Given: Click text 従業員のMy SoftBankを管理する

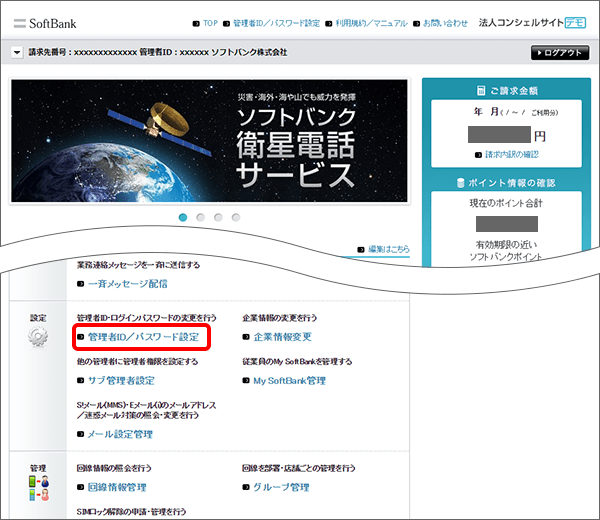Looking at the screenshot, I should pos(297,361).
